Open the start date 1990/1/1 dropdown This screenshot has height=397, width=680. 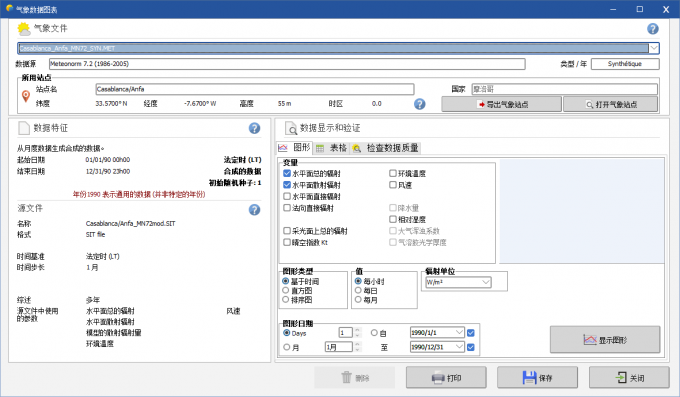tap(459, 333)
